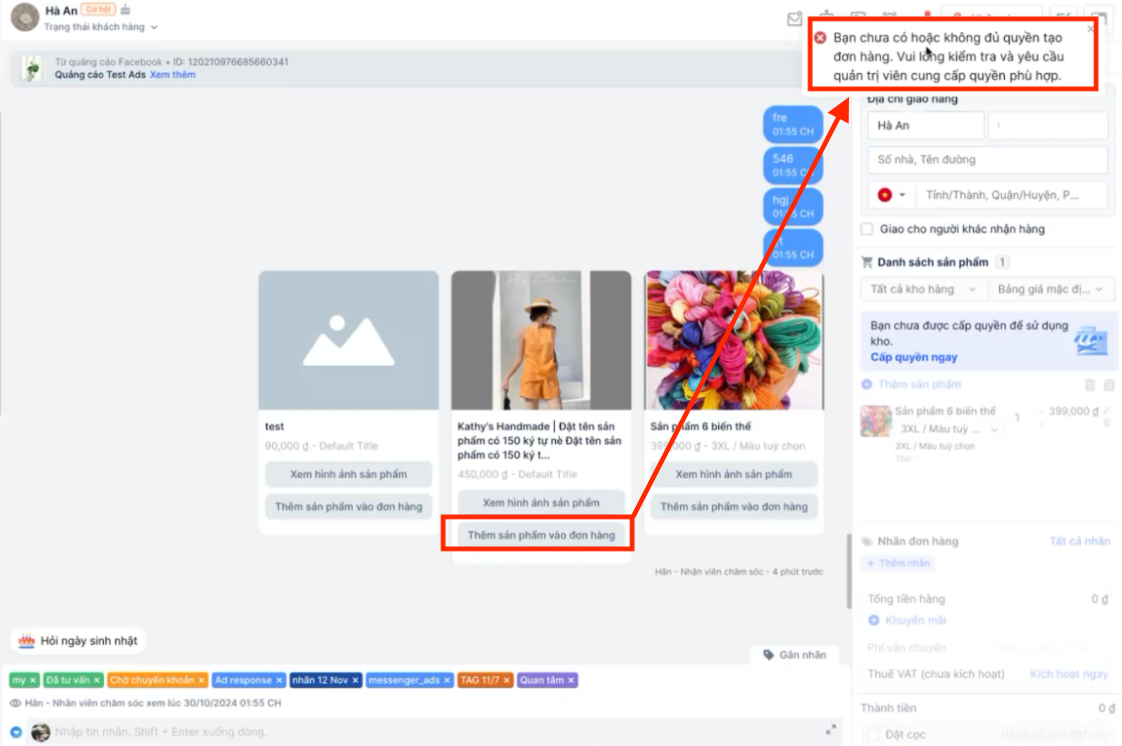The width and height of the screenshot is (1122, 746).
Task: Click 'Xem thêm' link in ad banner
Action: (172, 74)
